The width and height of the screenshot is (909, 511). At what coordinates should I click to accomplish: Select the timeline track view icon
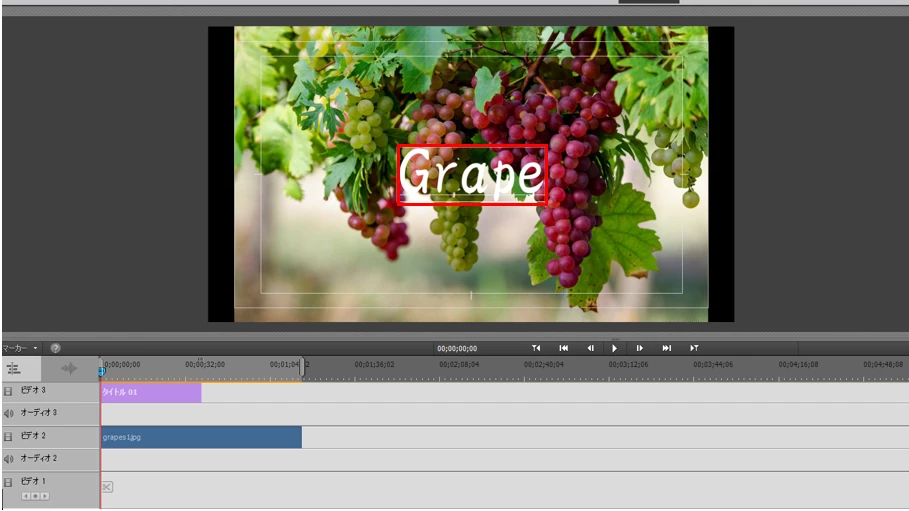click(13, 368)
